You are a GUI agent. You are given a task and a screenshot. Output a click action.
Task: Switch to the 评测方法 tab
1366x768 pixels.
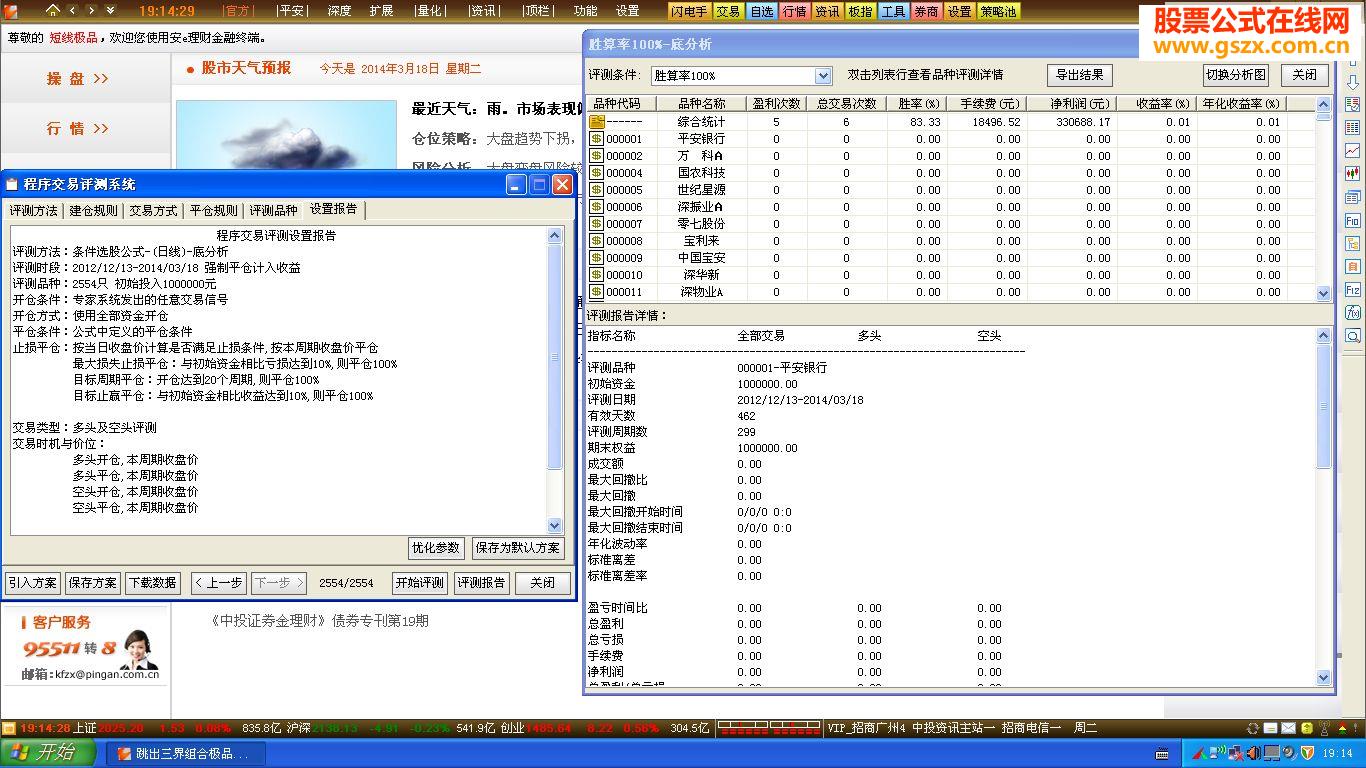[x=34, y=210]
